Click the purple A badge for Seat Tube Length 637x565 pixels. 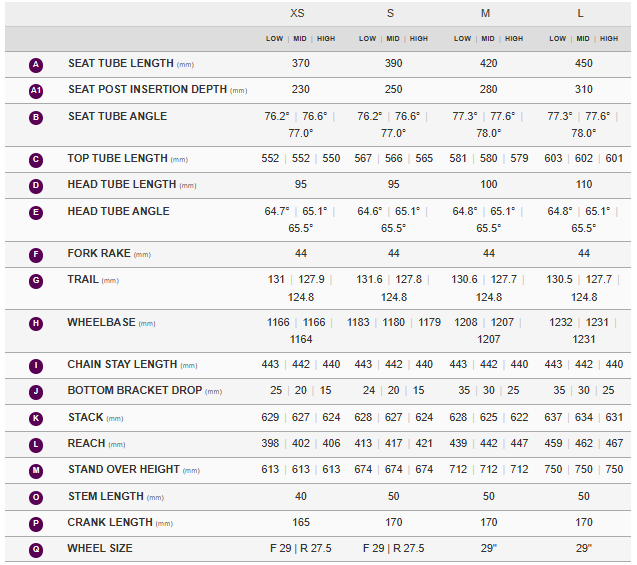[x=36, y=64]
